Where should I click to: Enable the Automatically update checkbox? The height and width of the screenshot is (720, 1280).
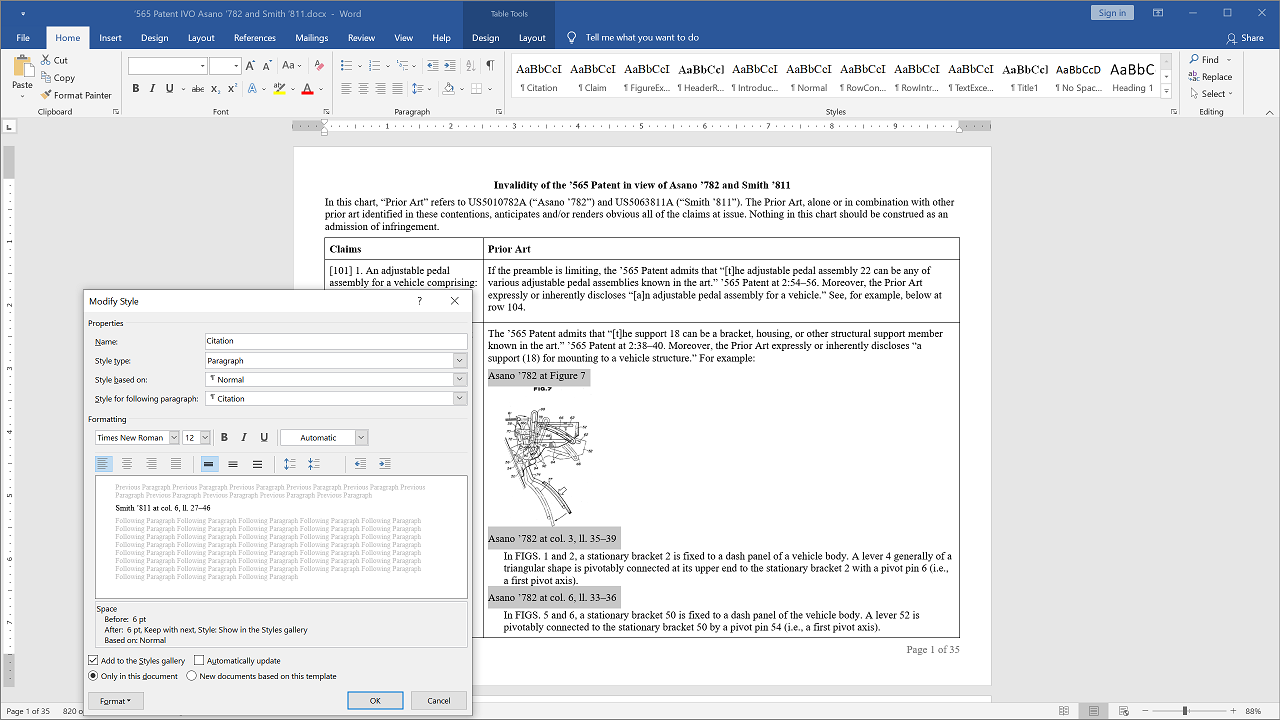click(199, 661)
